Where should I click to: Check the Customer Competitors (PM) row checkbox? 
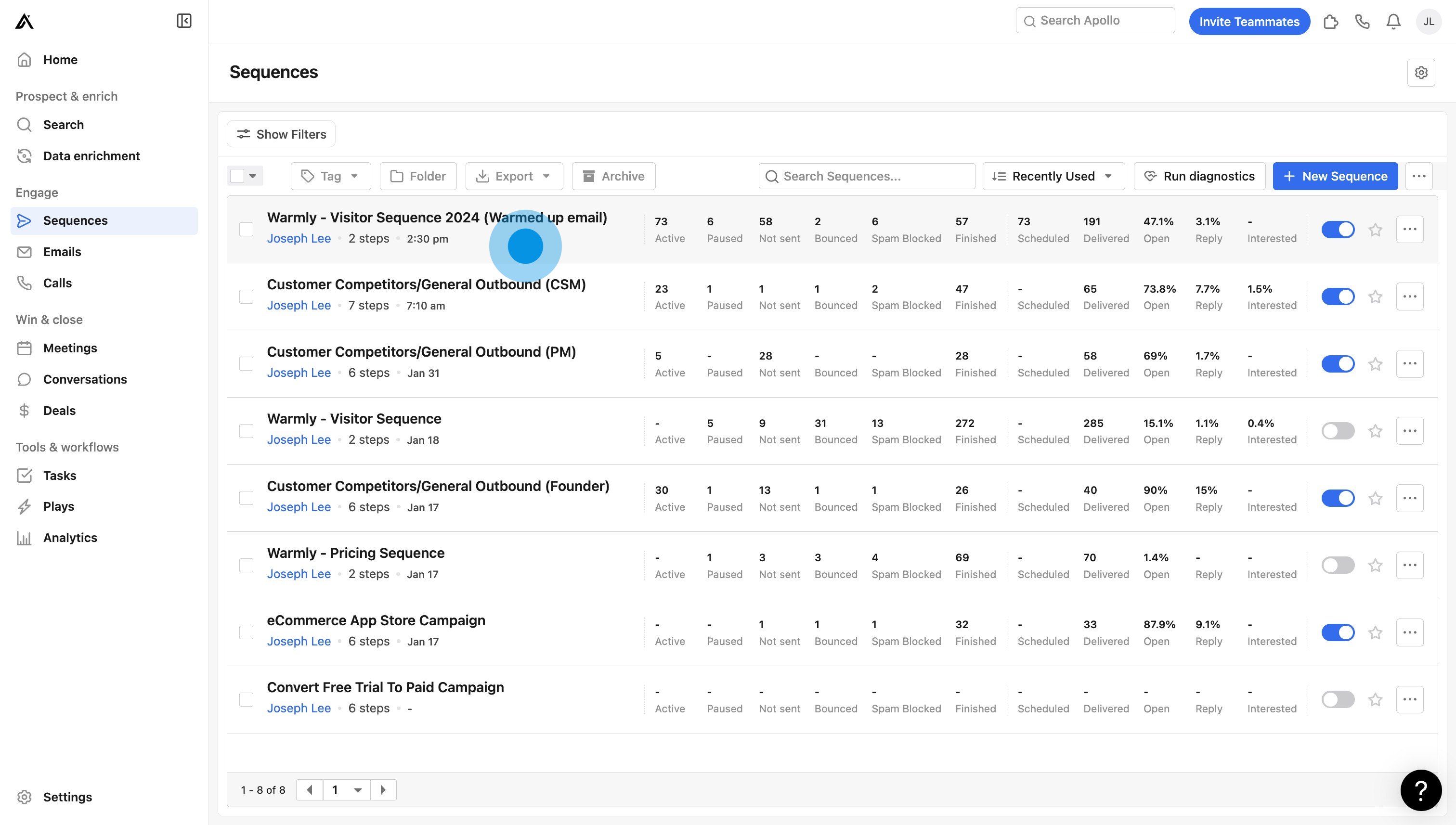click(246, 364)
